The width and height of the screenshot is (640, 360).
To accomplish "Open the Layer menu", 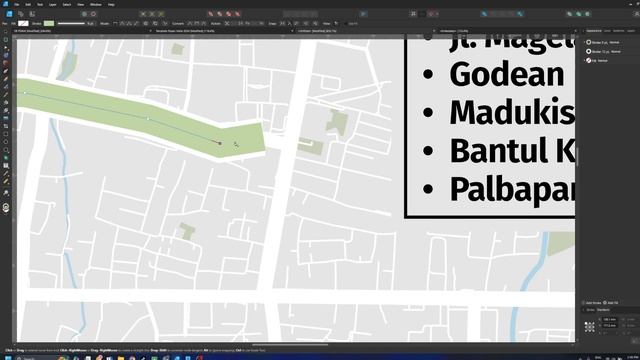I will [x=53, y=4].
